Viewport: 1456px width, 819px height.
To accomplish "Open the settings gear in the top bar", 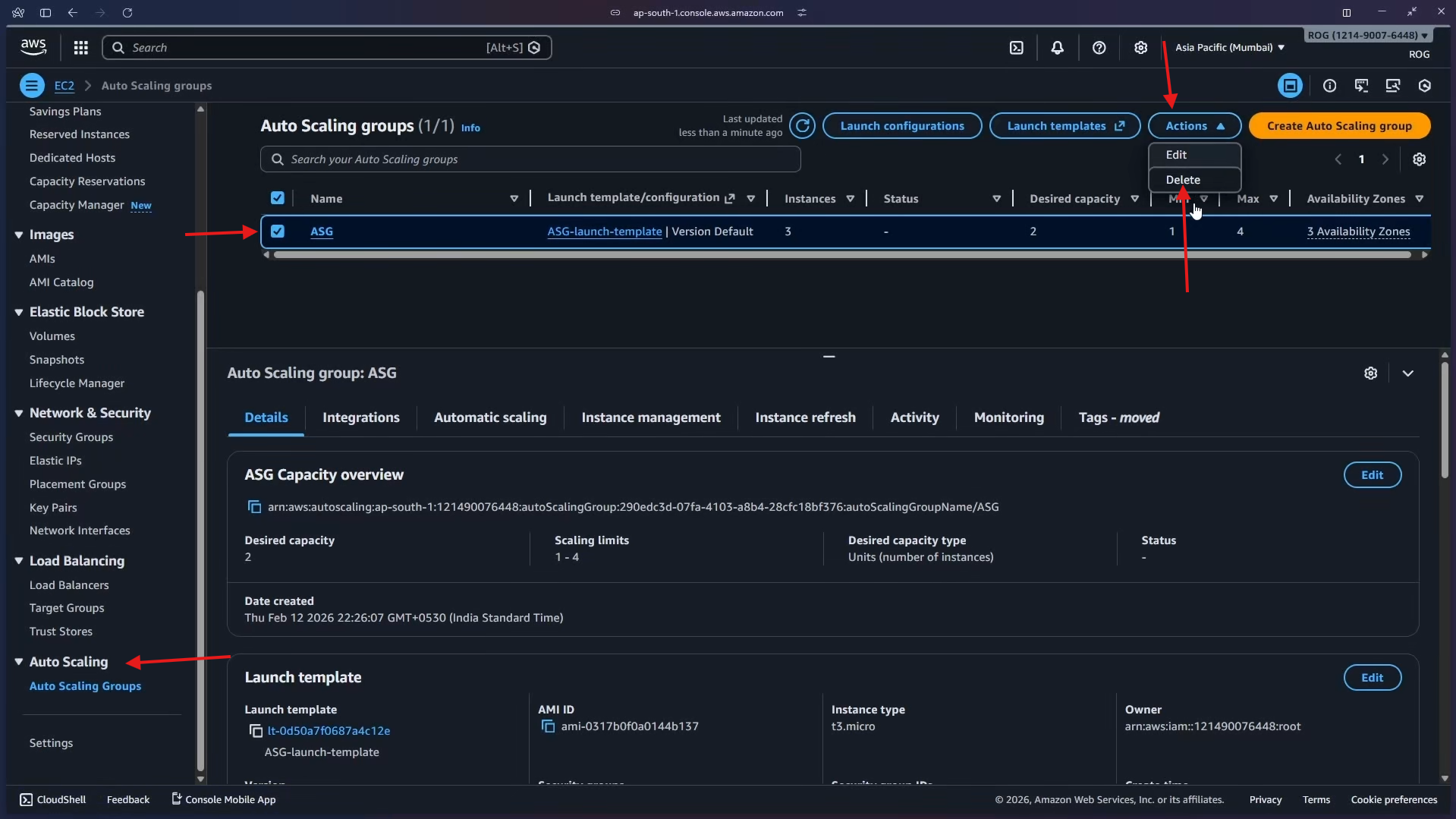I will [1141, 47].
